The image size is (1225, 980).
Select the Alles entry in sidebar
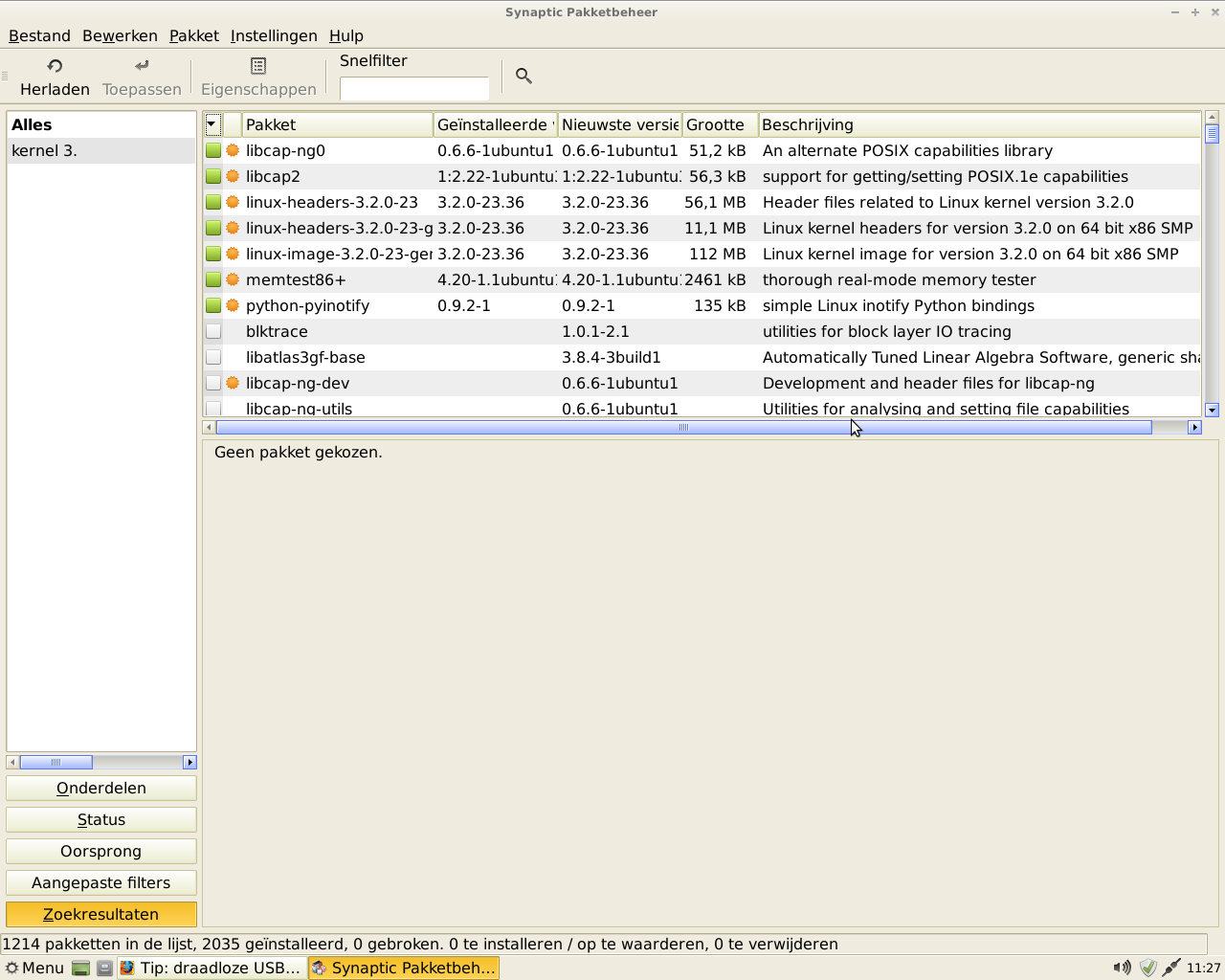(x=101, y=124)
